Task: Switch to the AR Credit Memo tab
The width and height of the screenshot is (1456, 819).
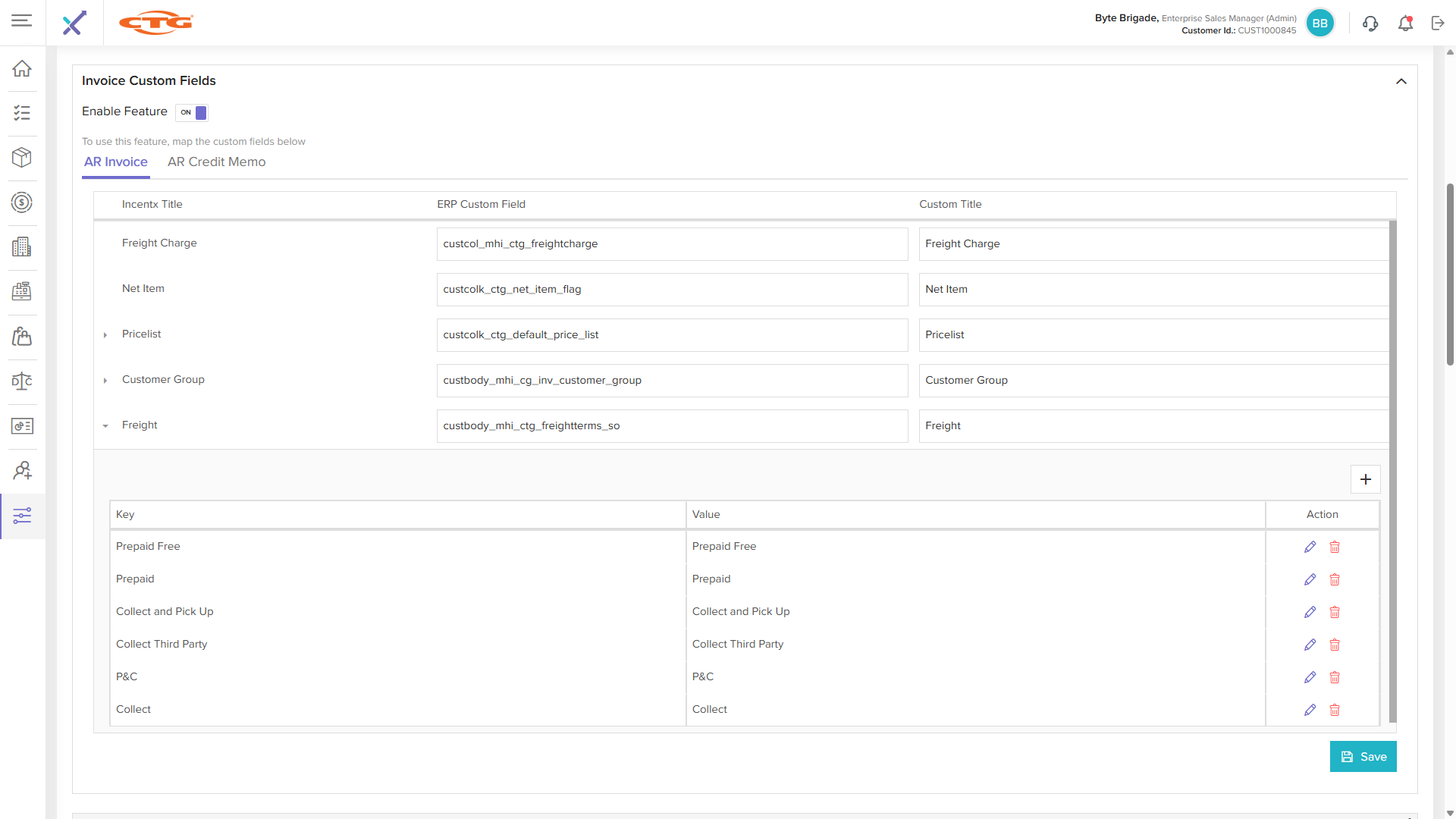Action: click(x=216, y=162)
